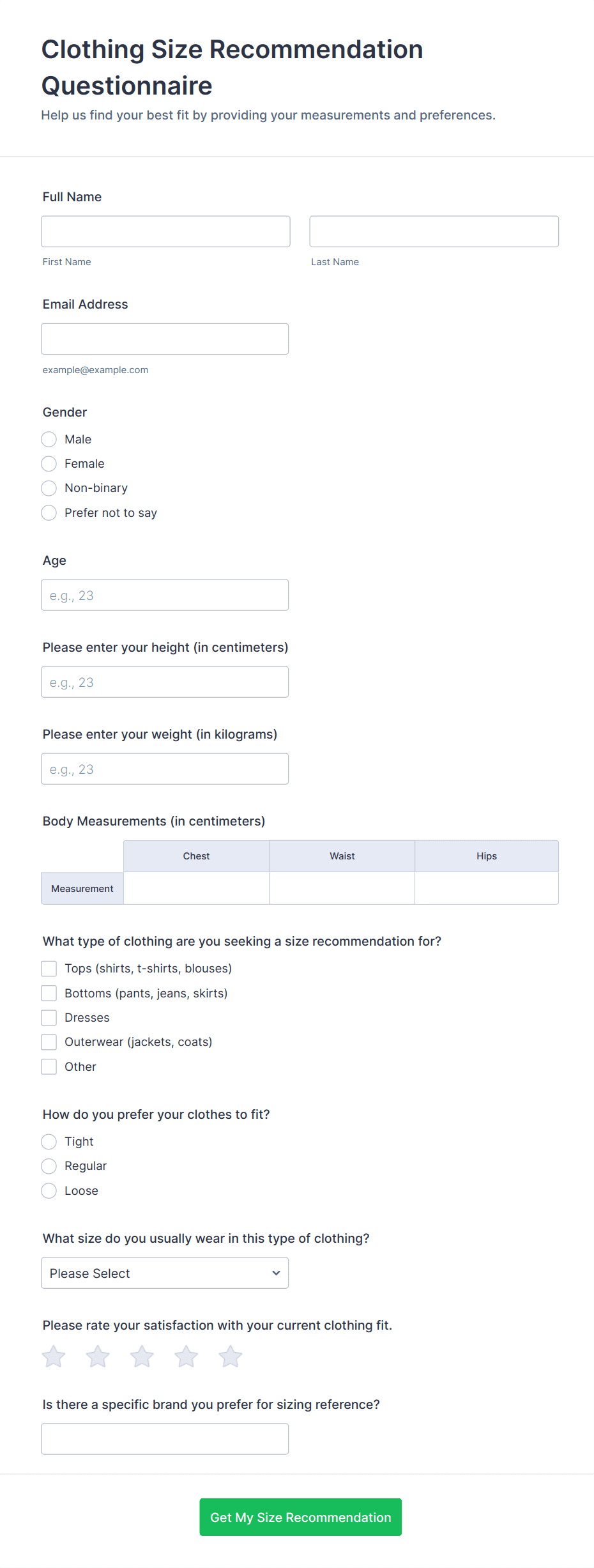This screenshot has height=1568, width=594.
Task: Choose the fourth rating star
Action: [x=187, y=1357]
